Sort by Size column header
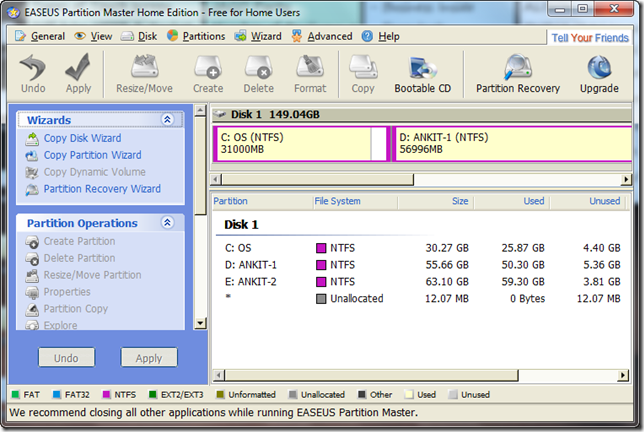 click(436, 201)
